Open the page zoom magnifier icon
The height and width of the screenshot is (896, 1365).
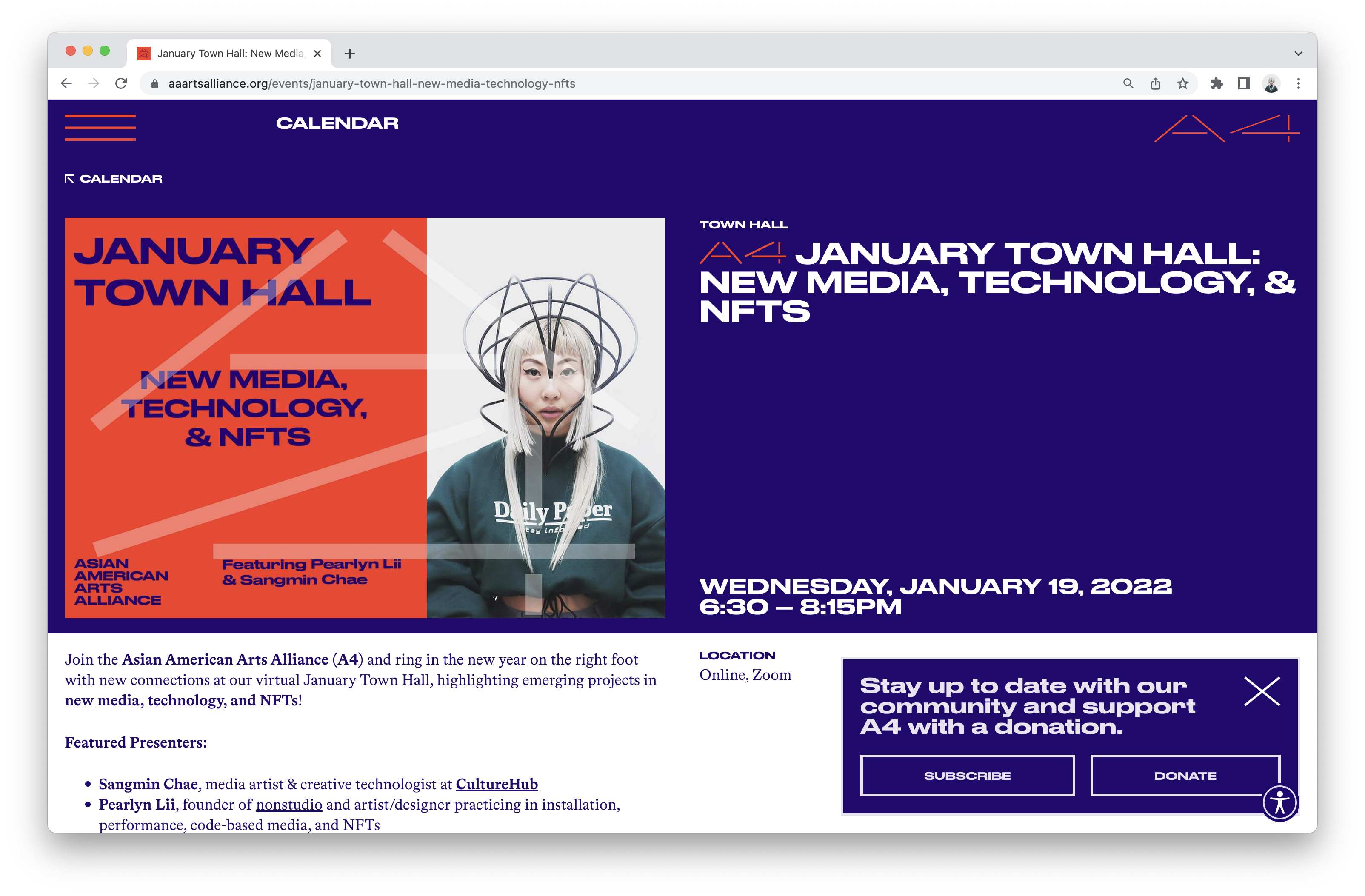[1128, 84]
